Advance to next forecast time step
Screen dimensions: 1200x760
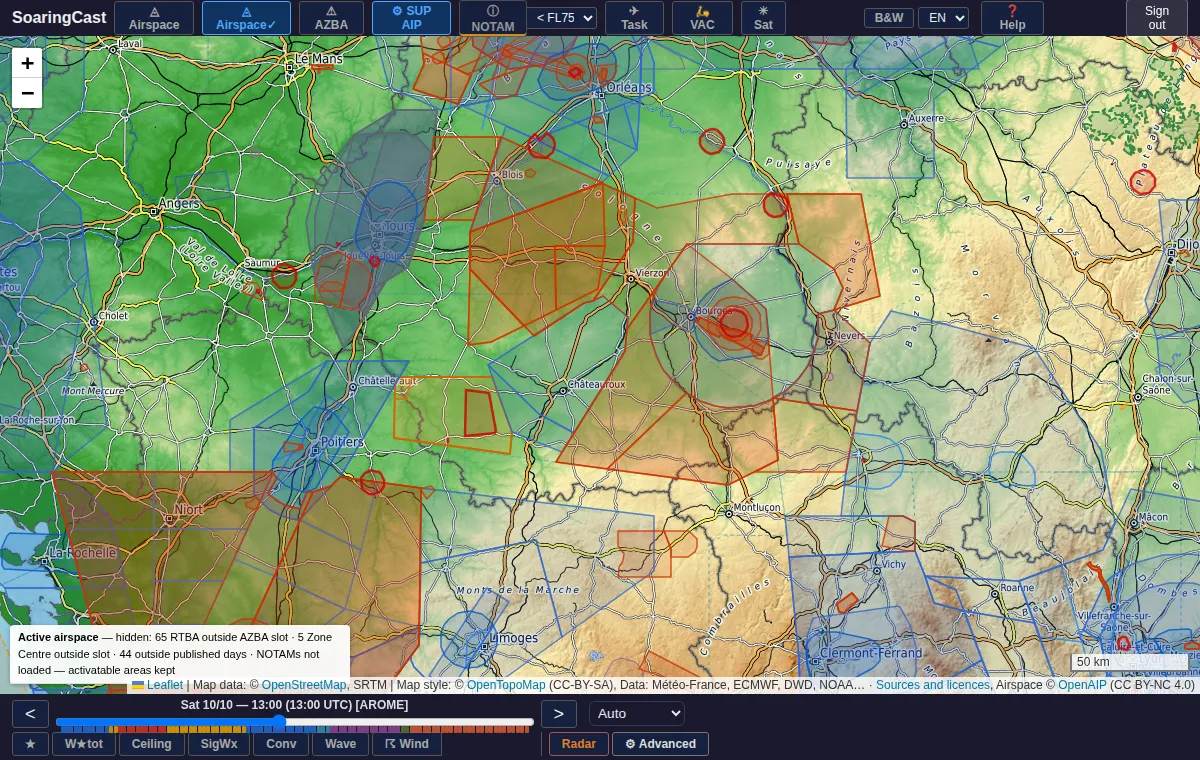pyautogui.click(x=559, y=714)
